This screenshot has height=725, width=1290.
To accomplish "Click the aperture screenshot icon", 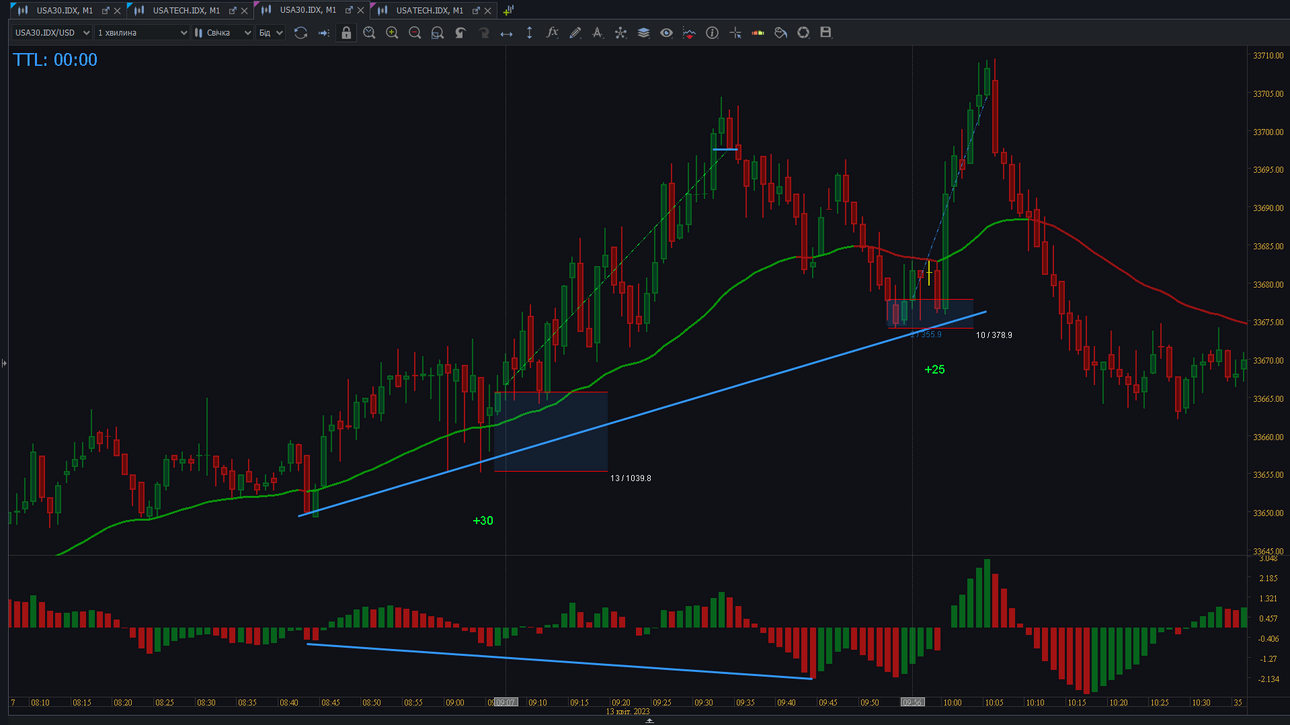I will point(803,33).
